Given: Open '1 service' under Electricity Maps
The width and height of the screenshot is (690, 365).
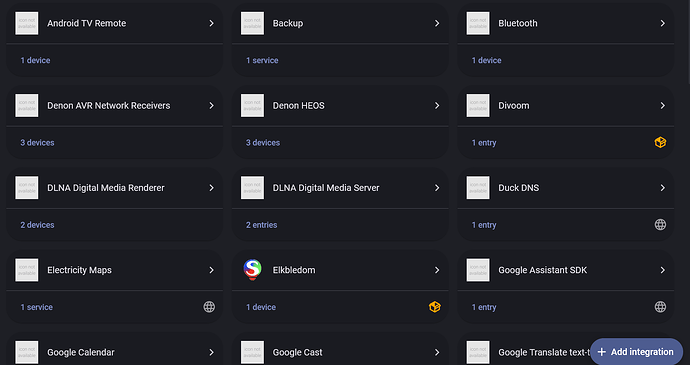Looking at the screenshot, I should (37, 307).
